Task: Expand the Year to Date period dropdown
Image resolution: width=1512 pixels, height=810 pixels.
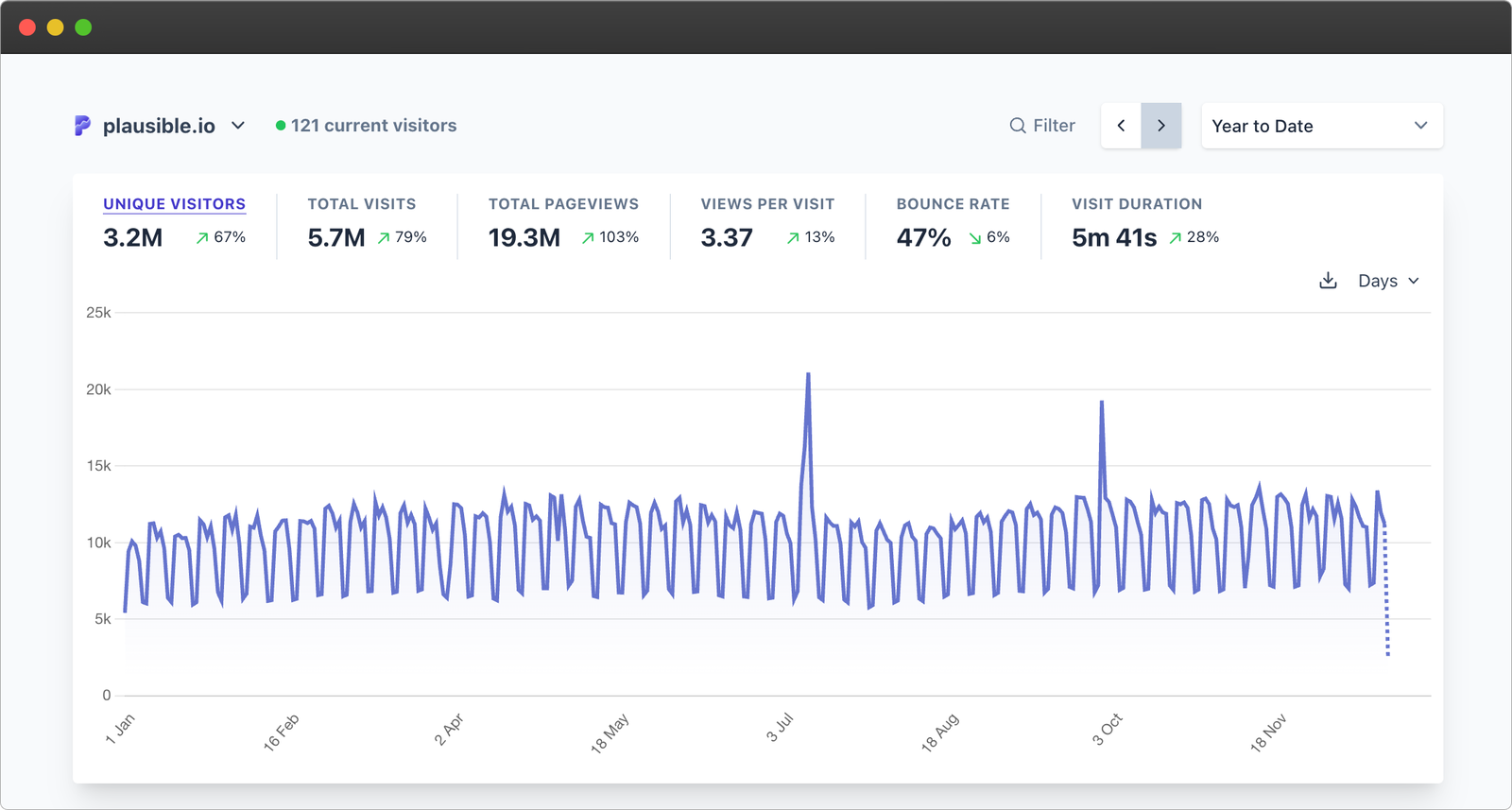Action: click(x=1321, y=126)
